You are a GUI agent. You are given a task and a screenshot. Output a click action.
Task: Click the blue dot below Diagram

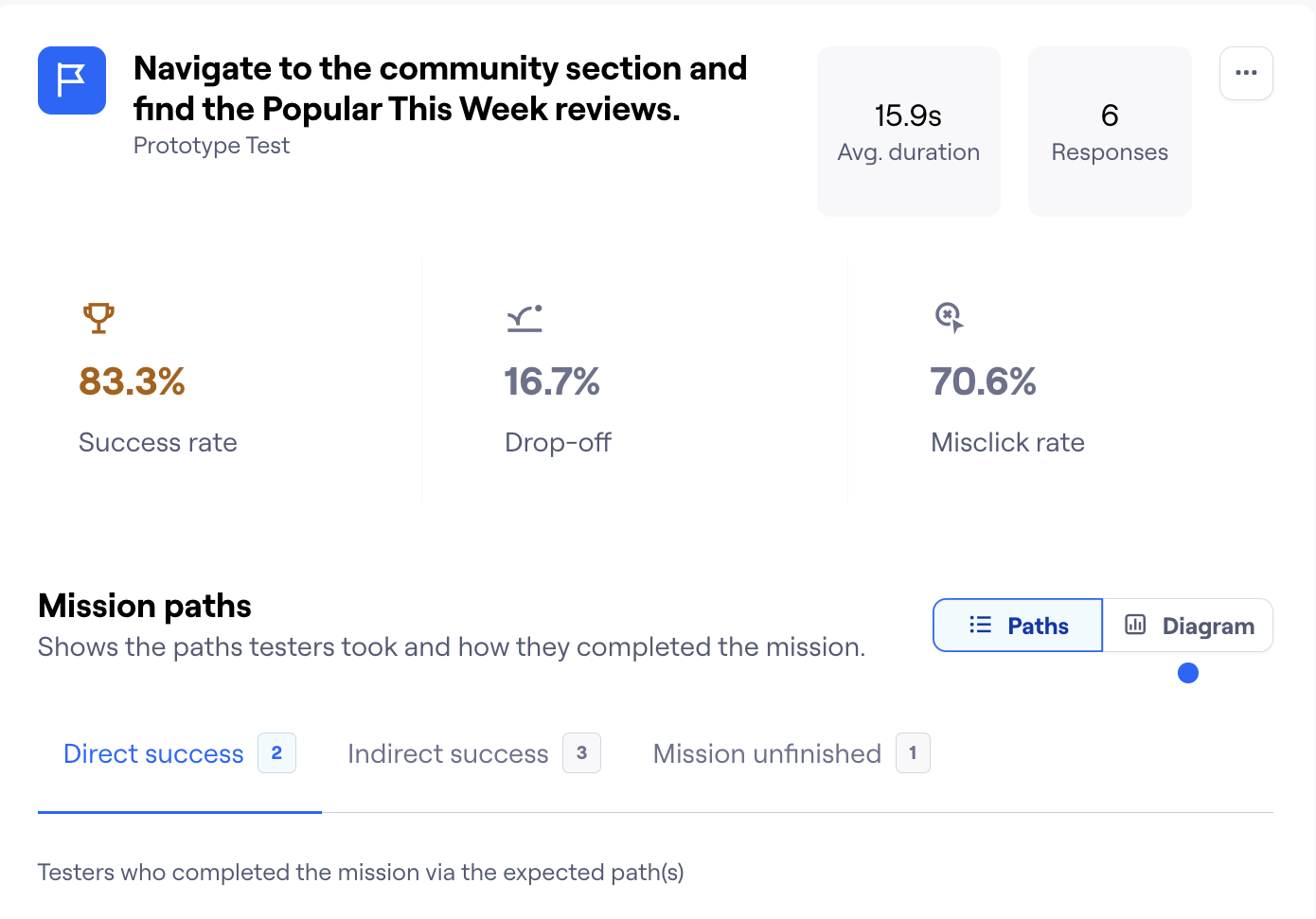pyautogui.click(x=1188, y=673)
